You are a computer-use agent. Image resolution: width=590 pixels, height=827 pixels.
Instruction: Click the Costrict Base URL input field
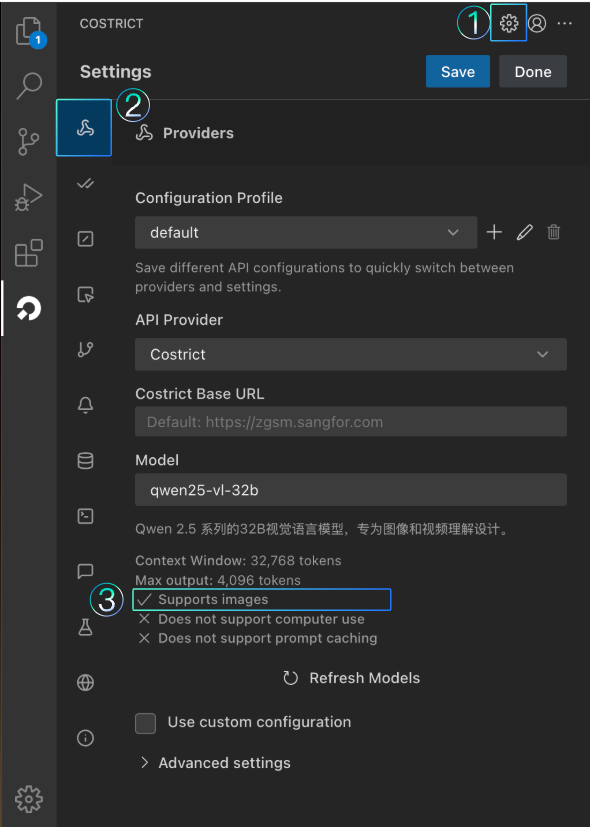click(350, 421)
